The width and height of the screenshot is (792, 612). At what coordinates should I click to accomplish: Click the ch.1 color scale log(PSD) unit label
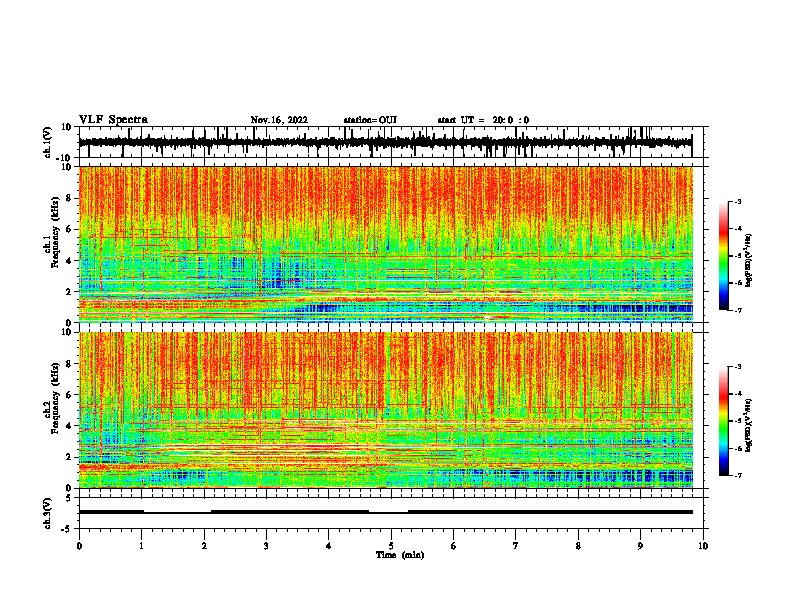(x=748, y=260)
